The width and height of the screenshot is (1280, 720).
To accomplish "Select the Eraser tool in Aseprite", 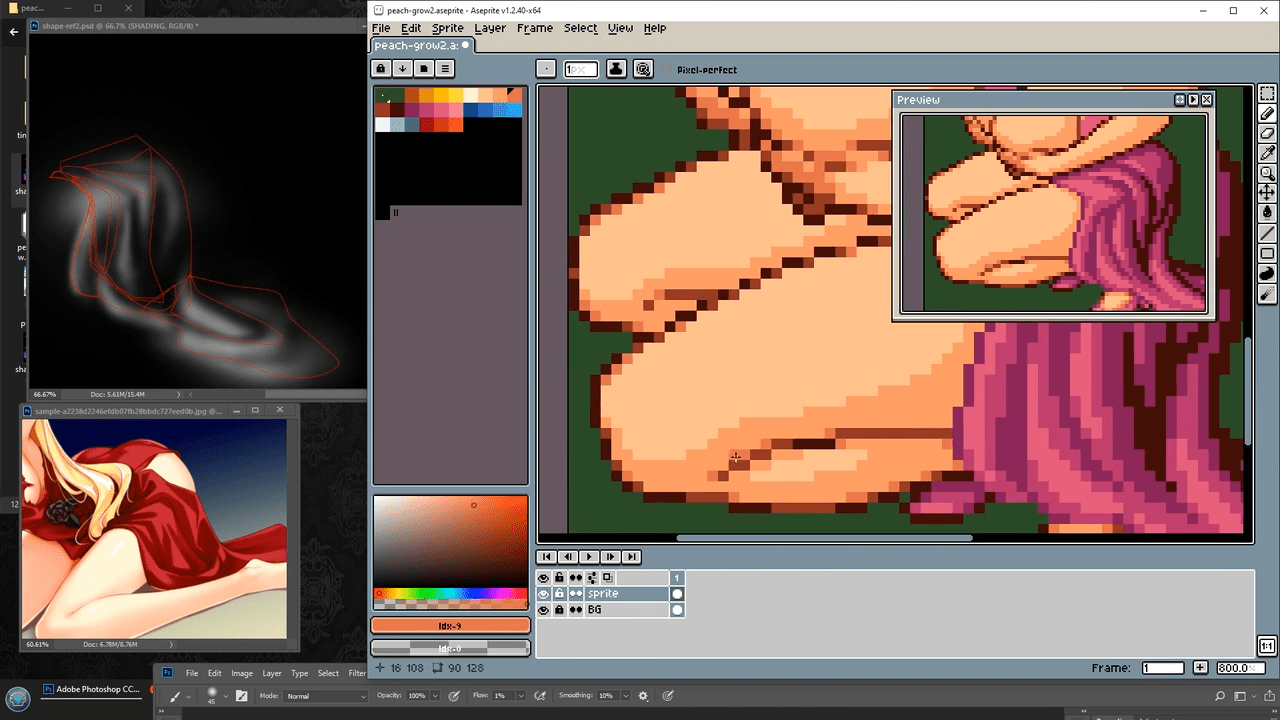I will 1267,134.
